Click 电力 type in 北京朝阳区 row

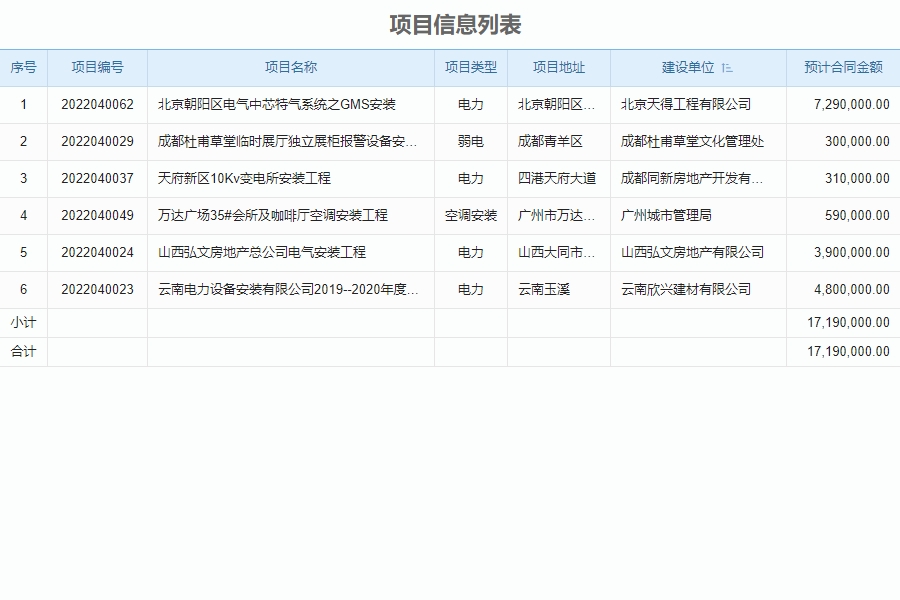click(471, 104)
